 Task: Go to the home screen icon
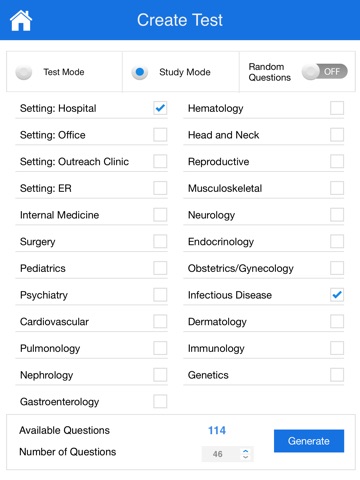21,21
